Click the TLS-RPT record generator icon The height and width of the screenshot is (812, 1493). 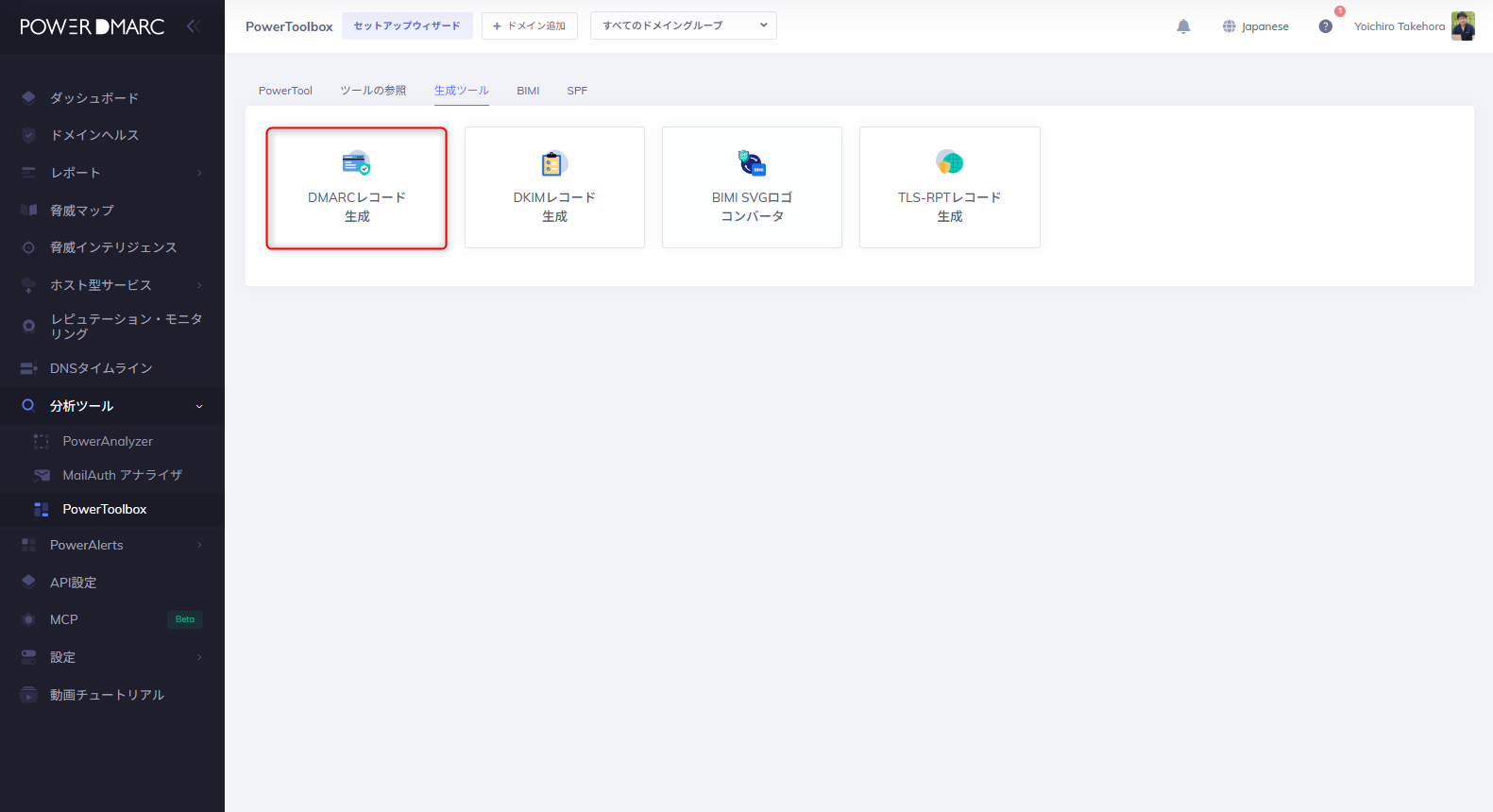(x=949, y=162)
